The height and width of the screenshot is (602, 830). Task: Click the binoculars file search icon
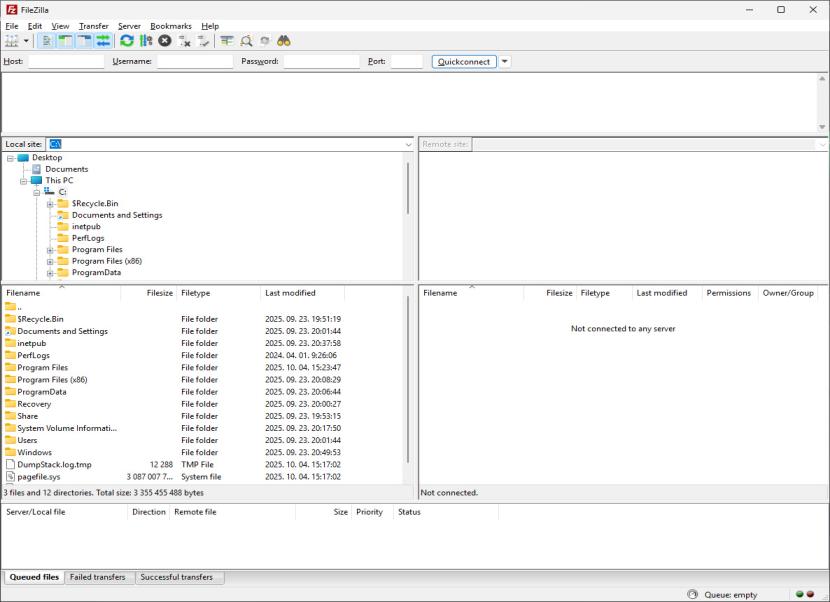click(x=284, y=41)
